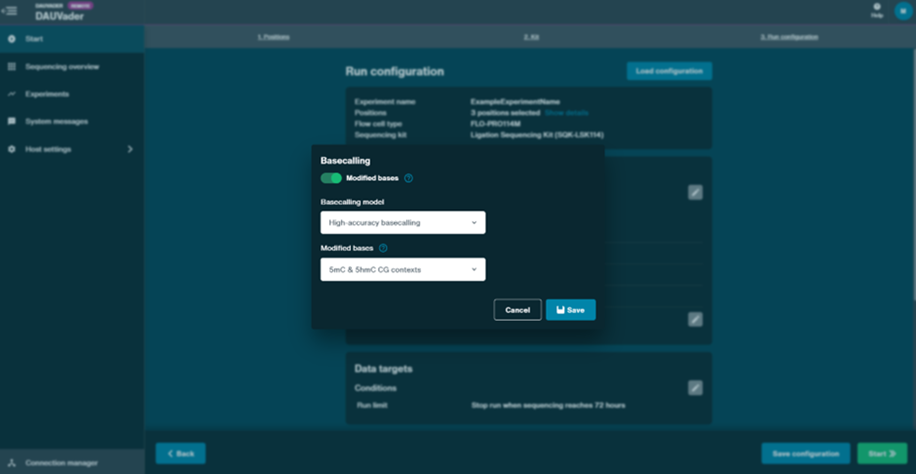
Task: Collapse the sidebar with the hamburger menu icon
Action: [9, 11]
